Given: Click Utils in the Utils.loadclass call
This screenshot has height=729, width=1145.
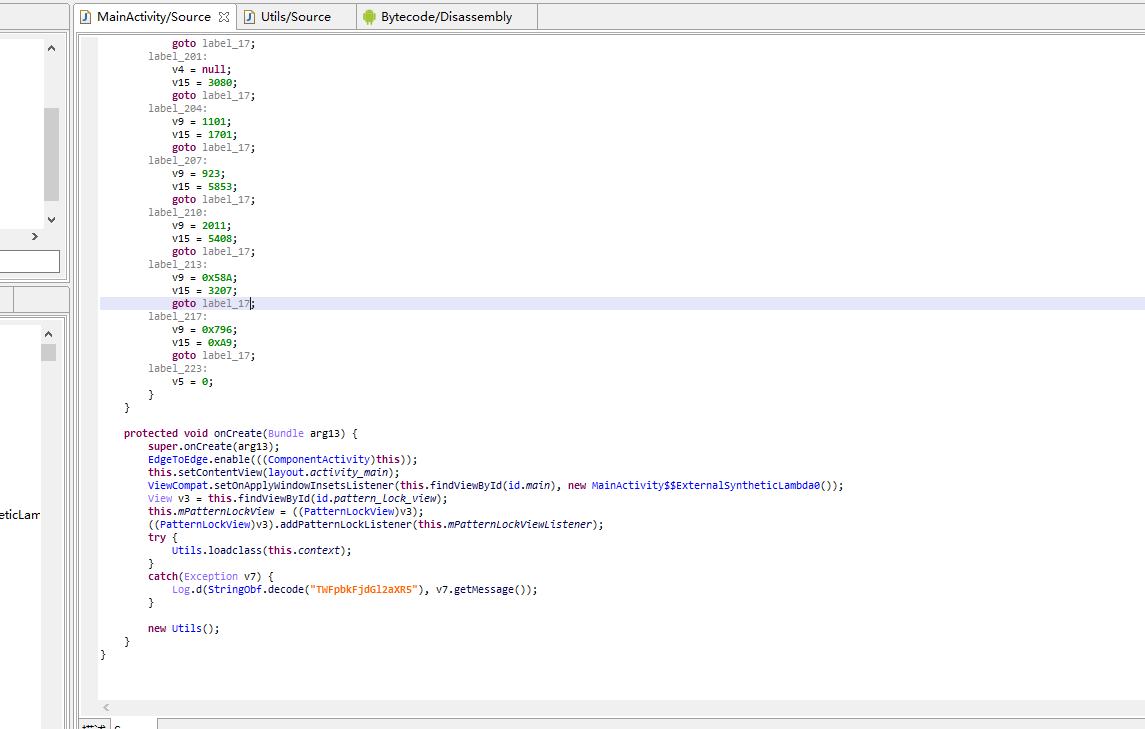Looking at the screenshot, I should [187, 551].
